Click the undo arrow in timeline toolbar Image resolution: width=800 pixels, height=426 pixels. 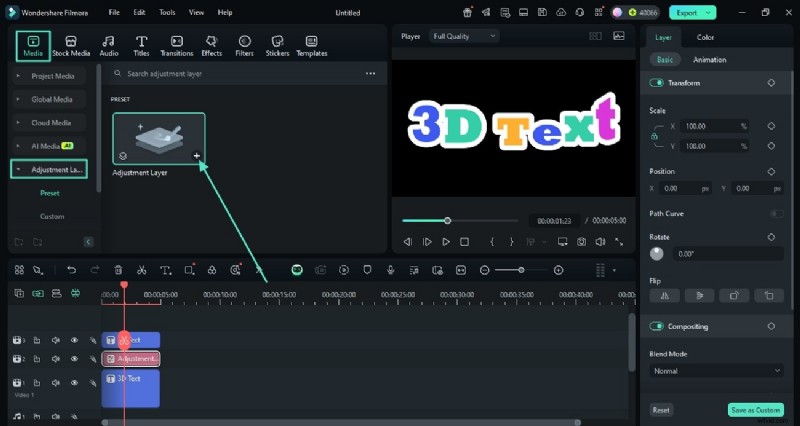71,270
